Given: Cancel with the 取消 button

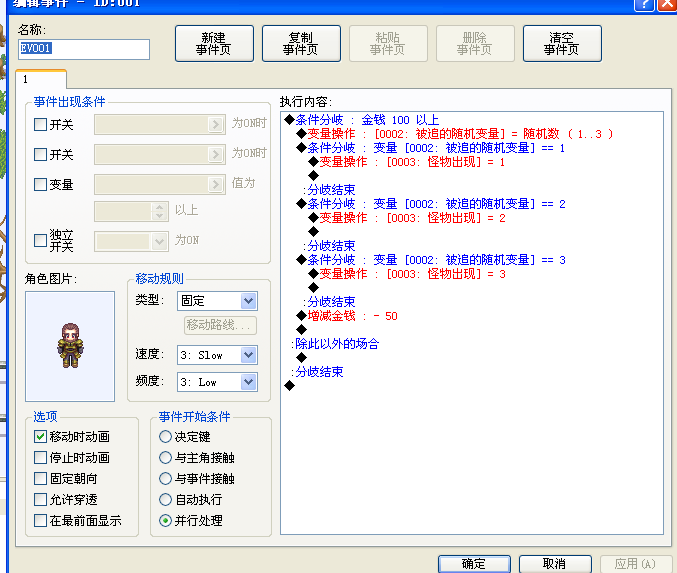Looking at the screenshot, I should pos(554,564).
